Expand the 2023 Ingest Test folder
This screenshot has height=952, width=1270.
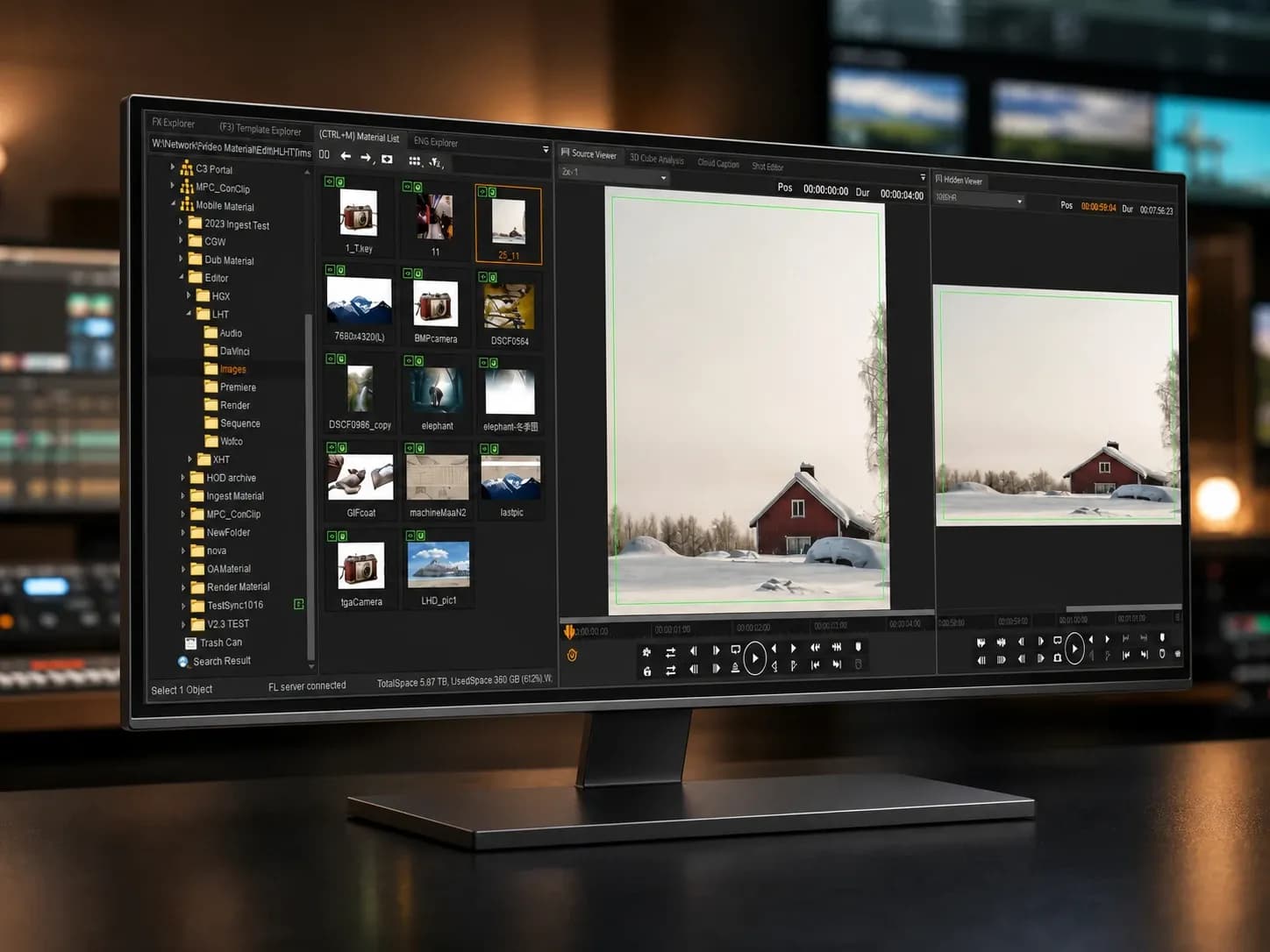(x=182, y=223)
